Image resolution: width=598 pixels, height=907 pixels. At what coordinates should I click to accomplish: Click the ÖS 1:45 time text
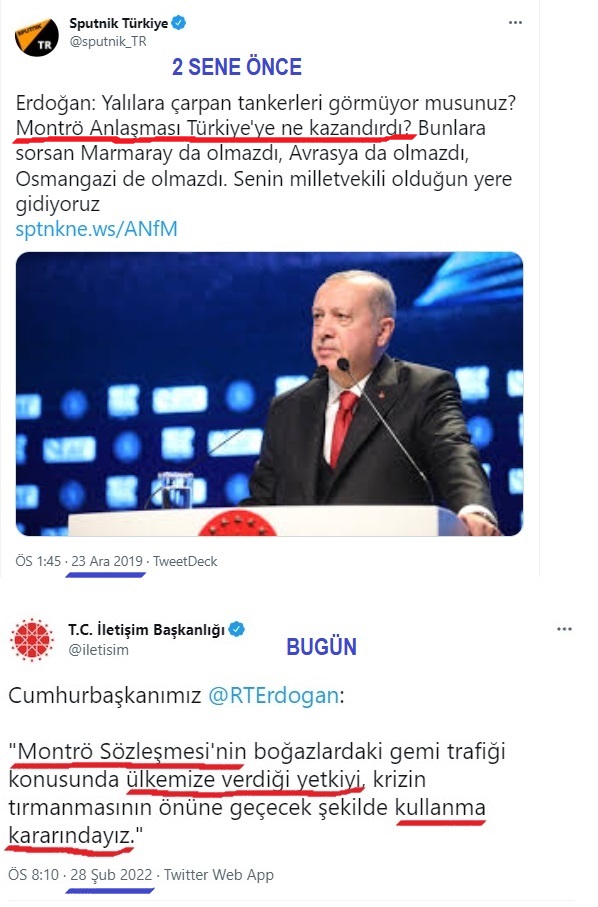pos(38,561)
